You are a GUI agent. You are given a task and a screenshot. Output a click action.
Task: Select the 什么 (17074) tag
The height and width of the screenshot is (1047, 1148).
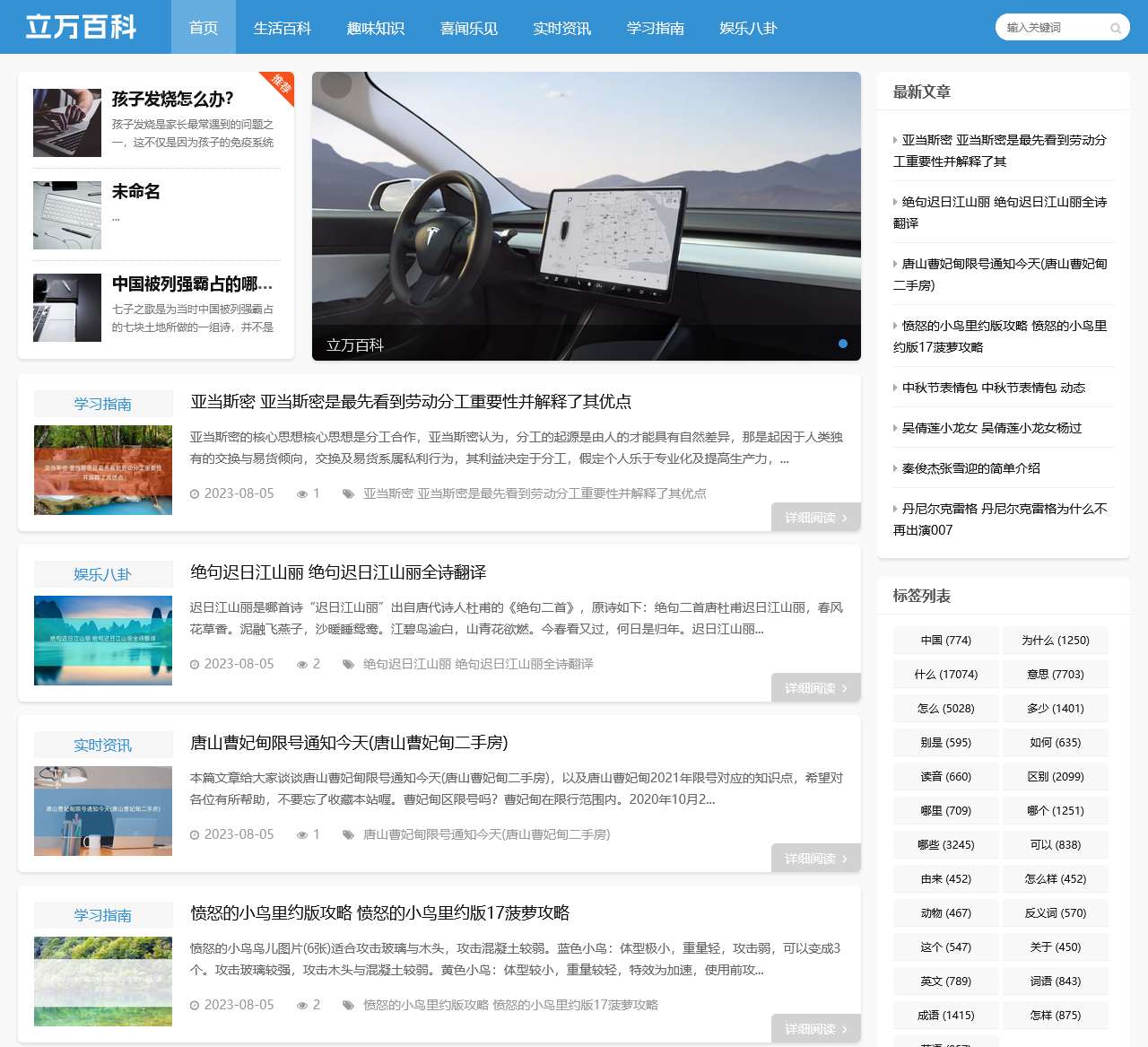946,675
